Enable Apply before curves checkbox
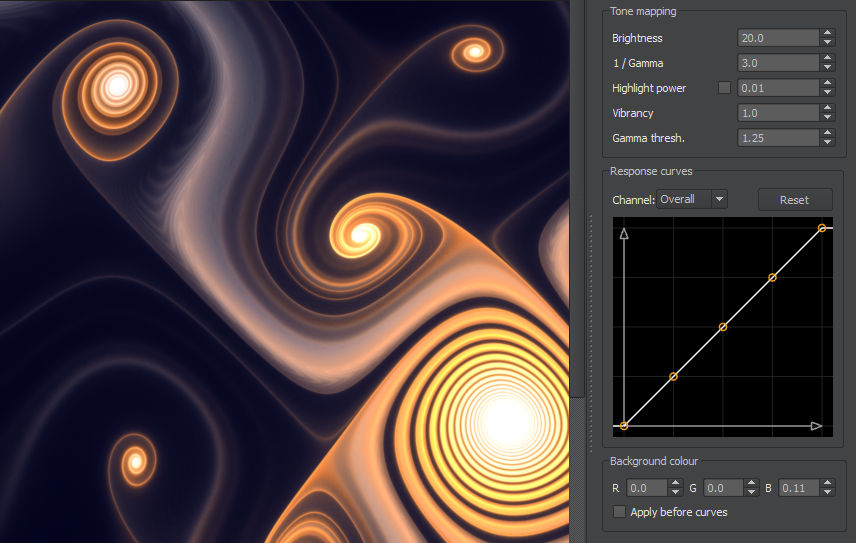 619,512
